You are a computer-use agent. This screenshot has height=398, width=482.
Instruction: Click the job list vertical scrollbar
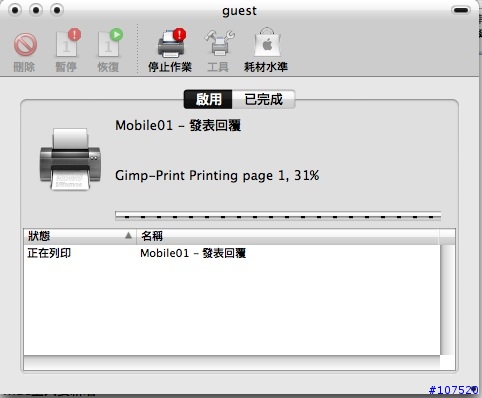[447, 299]
